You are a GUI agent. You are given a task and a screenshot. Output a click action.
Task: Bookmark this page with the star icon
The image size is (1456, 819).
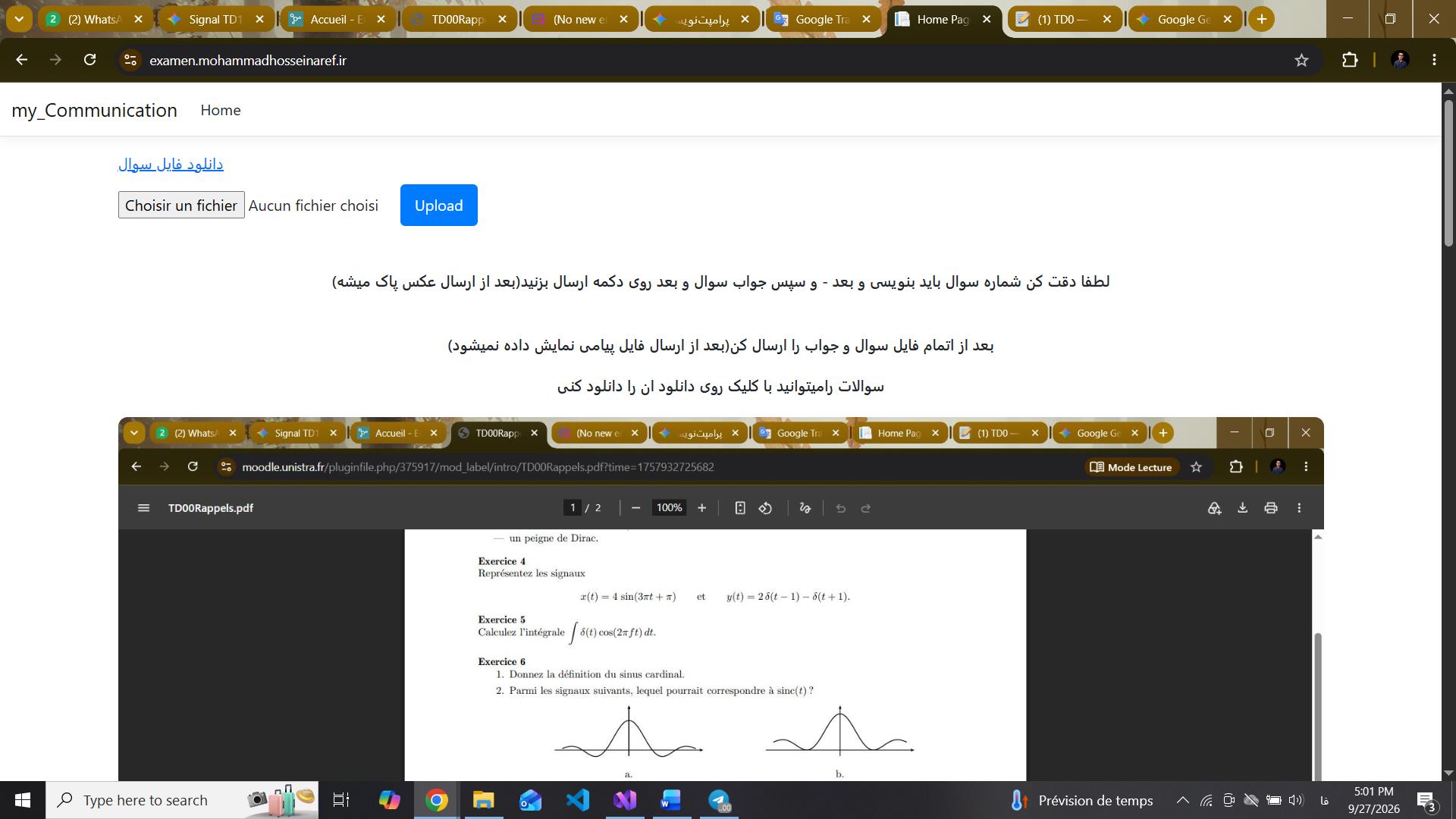(1301, 60)
